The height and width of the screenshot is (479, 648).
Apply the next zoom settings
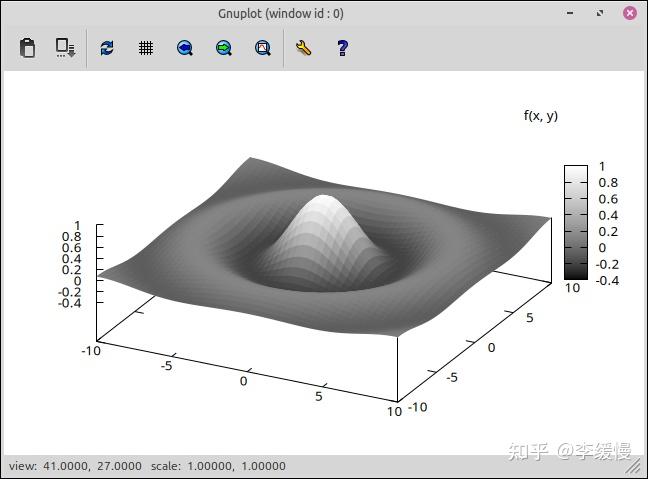(x=224, y=48)
